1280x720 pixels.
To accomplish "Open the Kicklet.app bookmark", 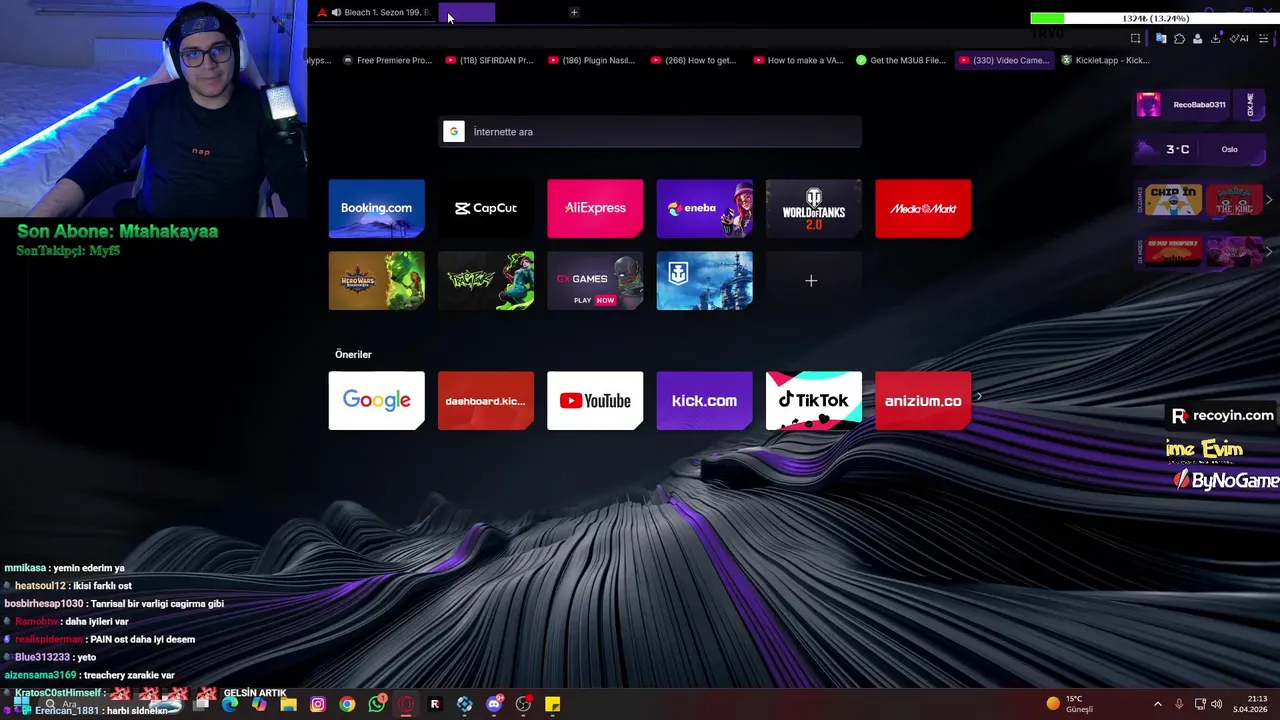I will [1106, 60].
